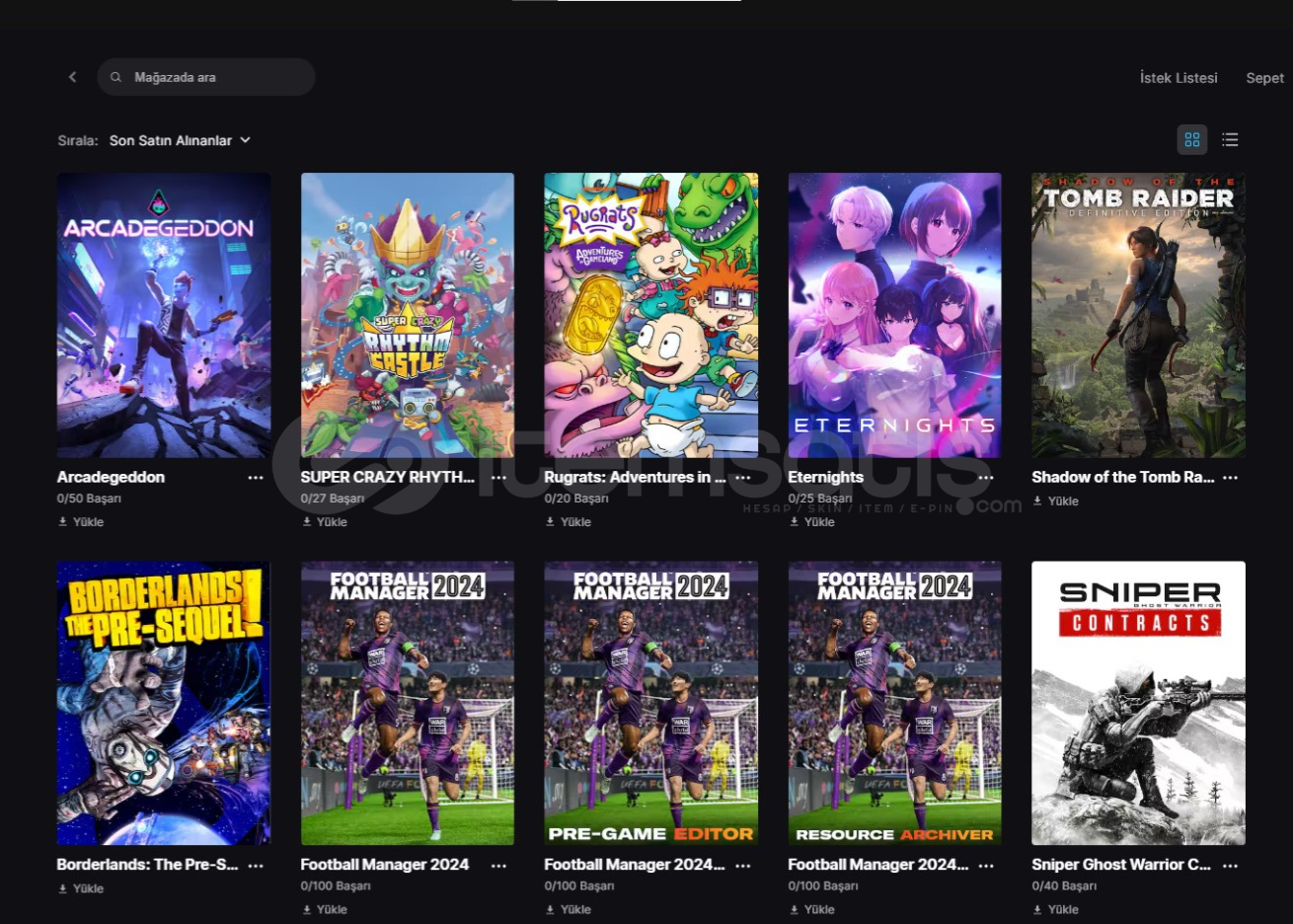Open Rugrats Adventures in Gameland cover

pyautogui.click(x=651, y=315)
